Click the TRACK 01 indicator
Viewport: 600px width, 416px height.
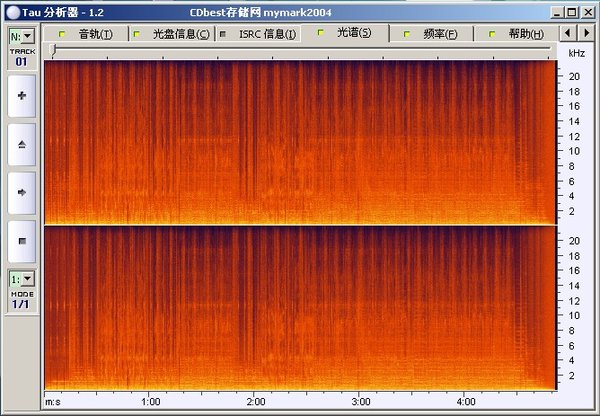pos(22,57)
